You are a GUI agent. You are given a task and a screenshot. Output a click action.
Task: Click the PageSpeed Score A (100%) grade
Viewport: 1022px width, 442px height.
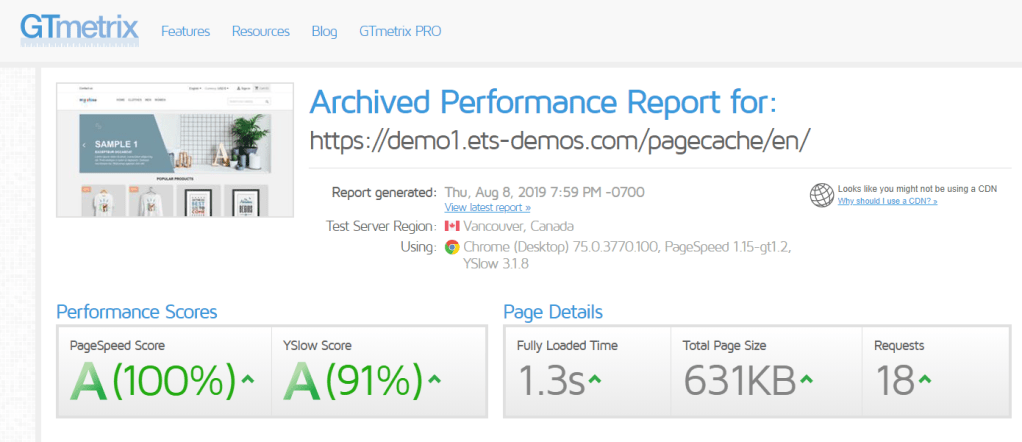[152, 379]
